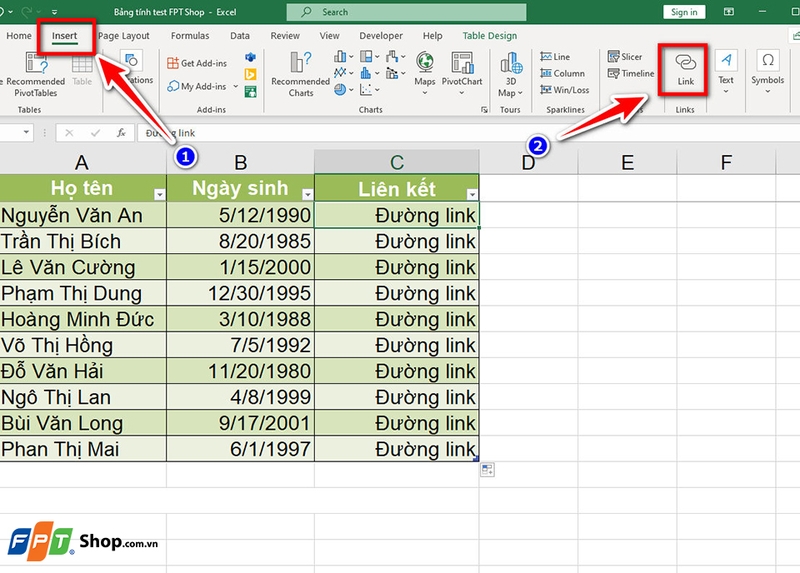Switch to the Review tab
The width and height of the screenshot is (800, 573).
(x=285, y=36)
